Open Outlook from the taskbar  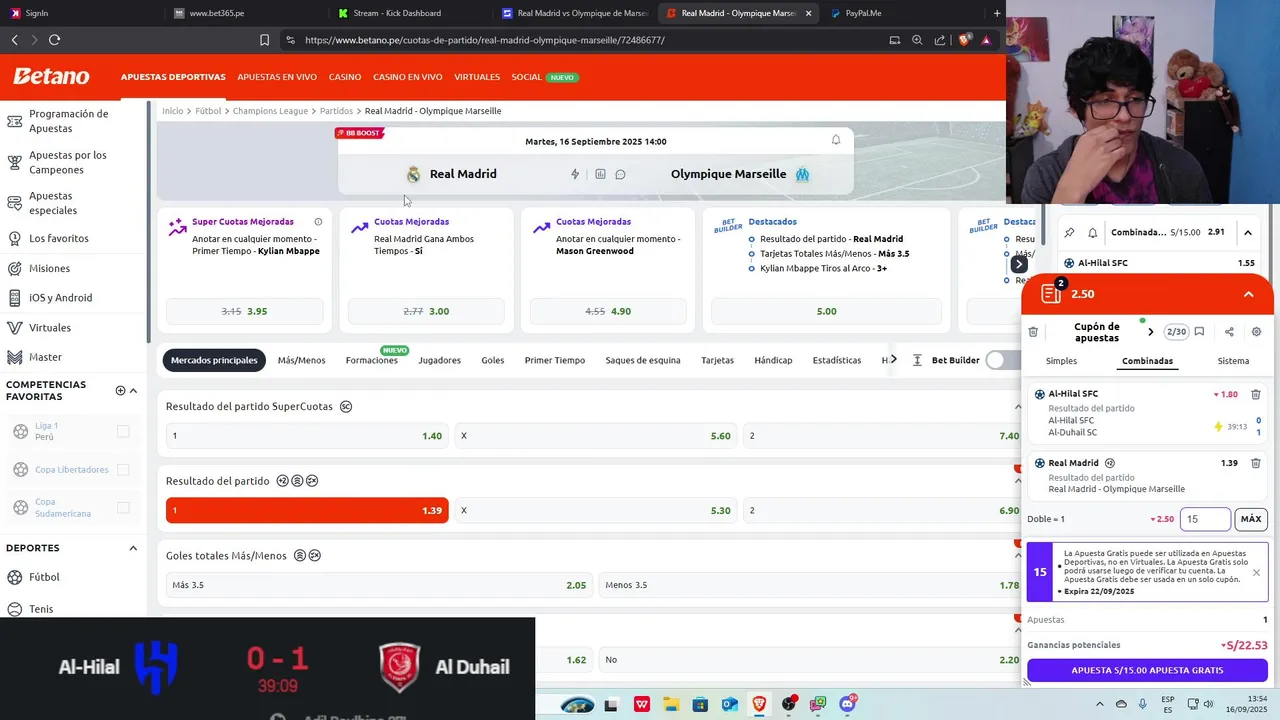click(x=729, y=704)
